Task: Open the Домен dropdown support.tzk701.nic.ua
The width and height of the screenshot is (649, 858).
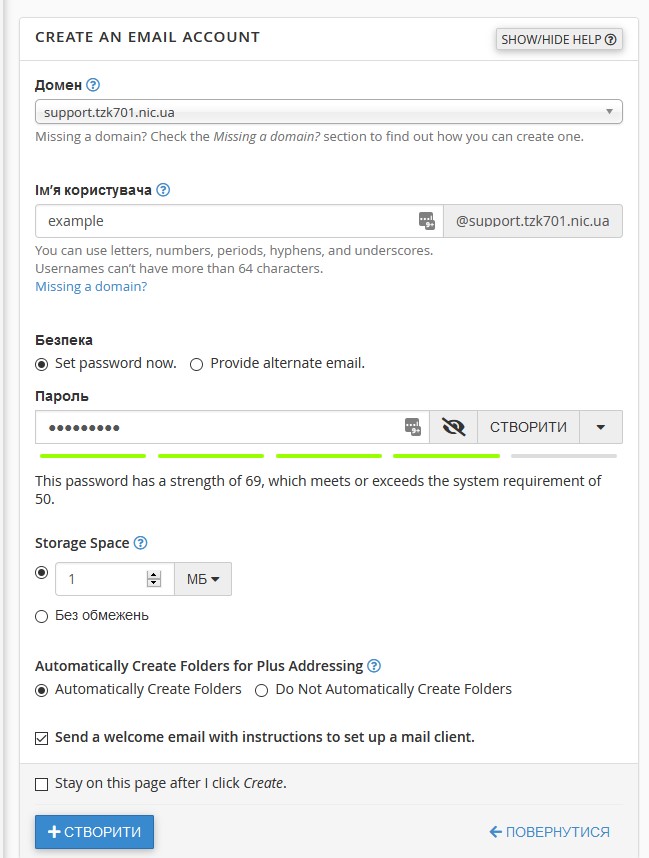Action: pyautogui.click(x=328, y=112)
